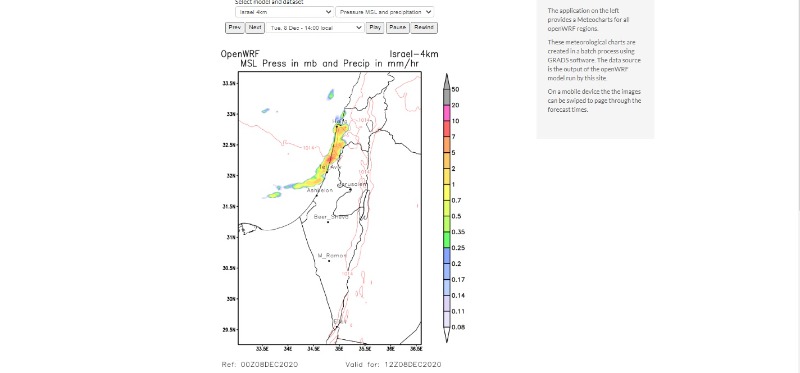Screen dimensions: 800x373
Task: Click the Jerusalem marker on the map
Action: pos(350,189)
